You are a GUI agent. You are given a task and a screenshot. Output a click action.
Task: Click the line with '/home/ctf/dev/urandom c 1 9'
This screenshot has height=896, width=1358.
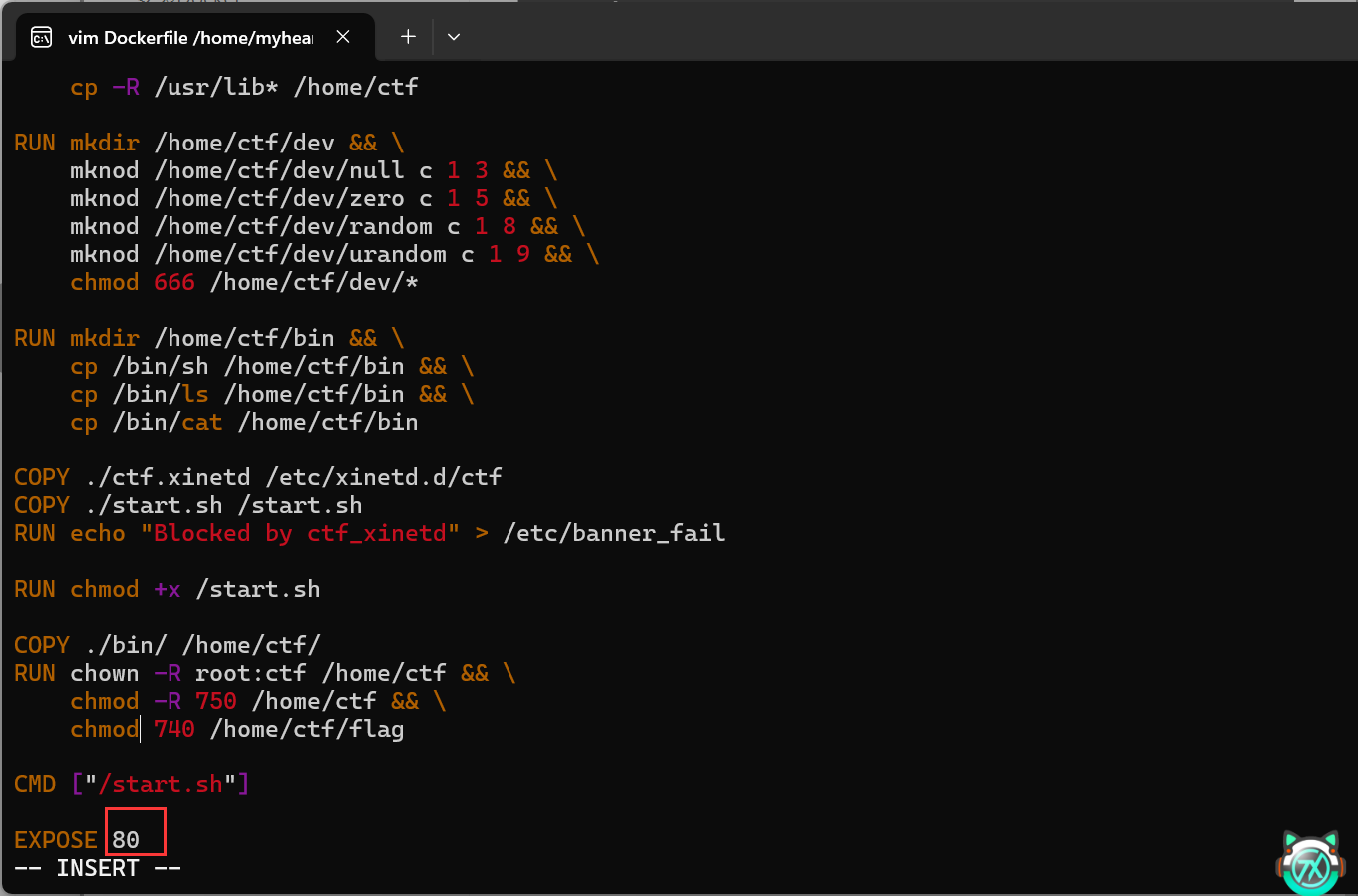click(x=335, y=255)
